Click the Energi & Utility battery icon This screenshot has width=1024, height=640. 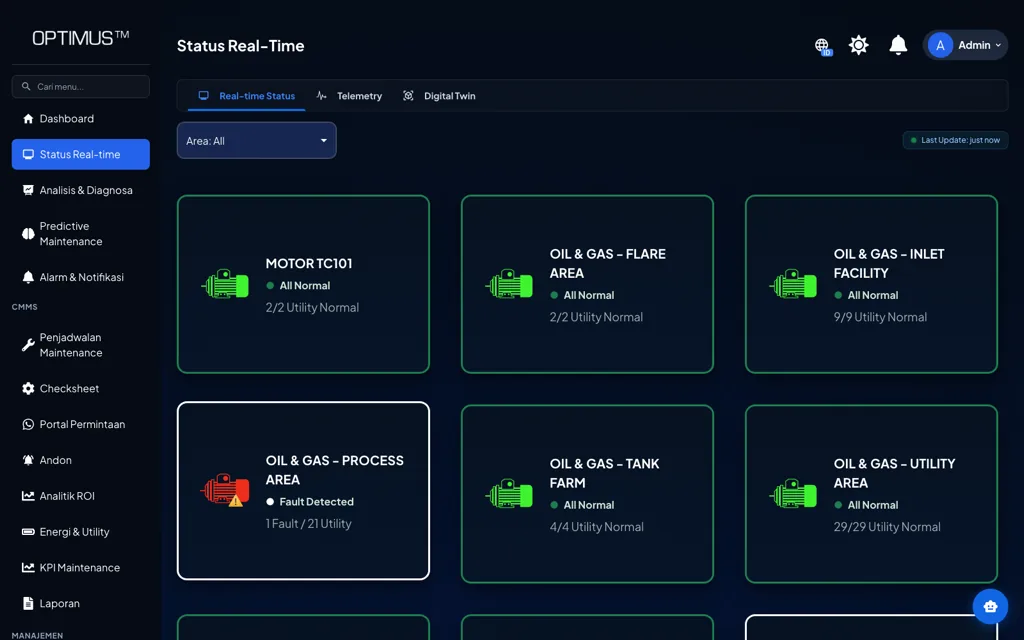28,532
